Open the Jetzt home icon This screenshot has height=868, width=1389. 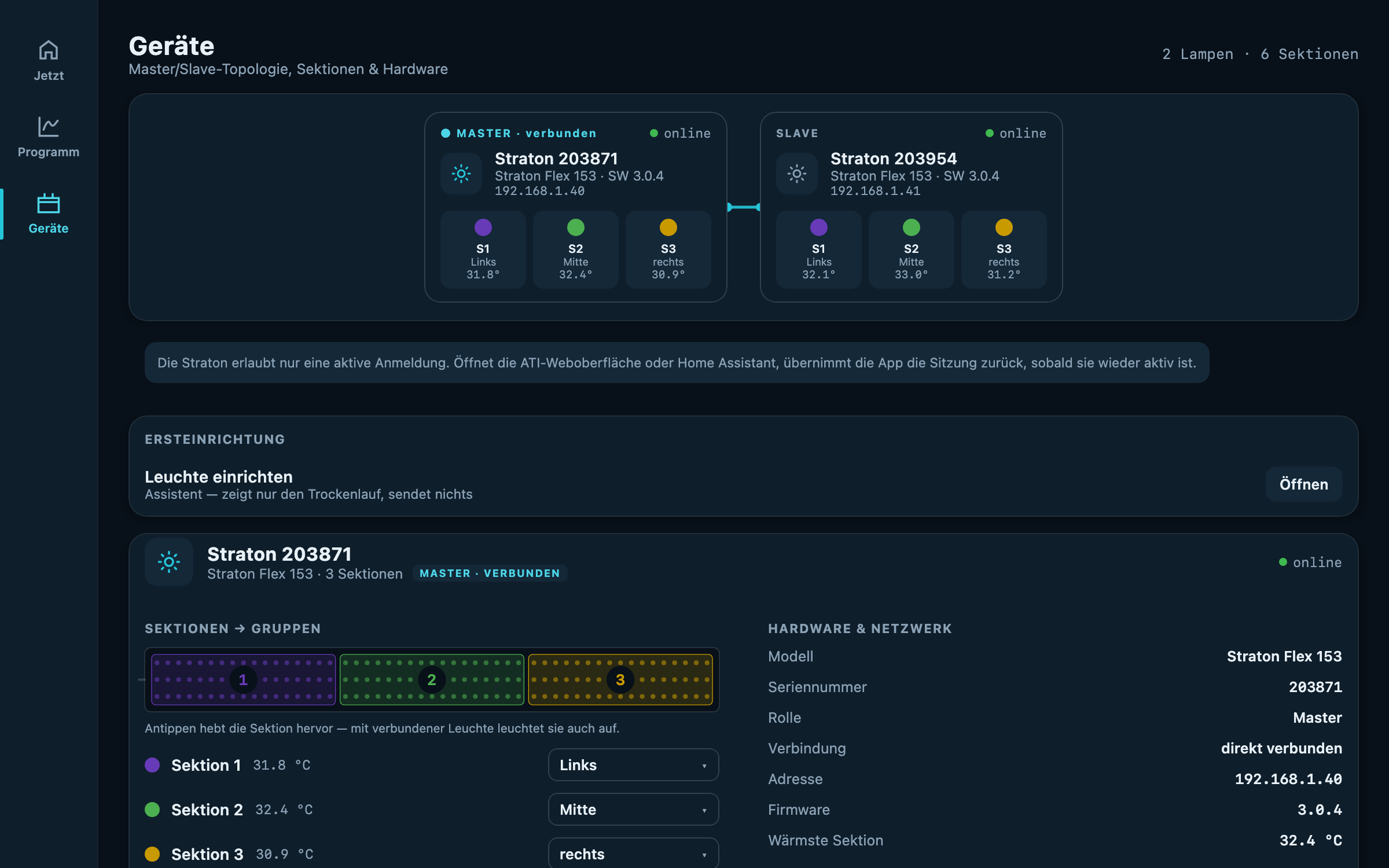(x=49, y=50)
